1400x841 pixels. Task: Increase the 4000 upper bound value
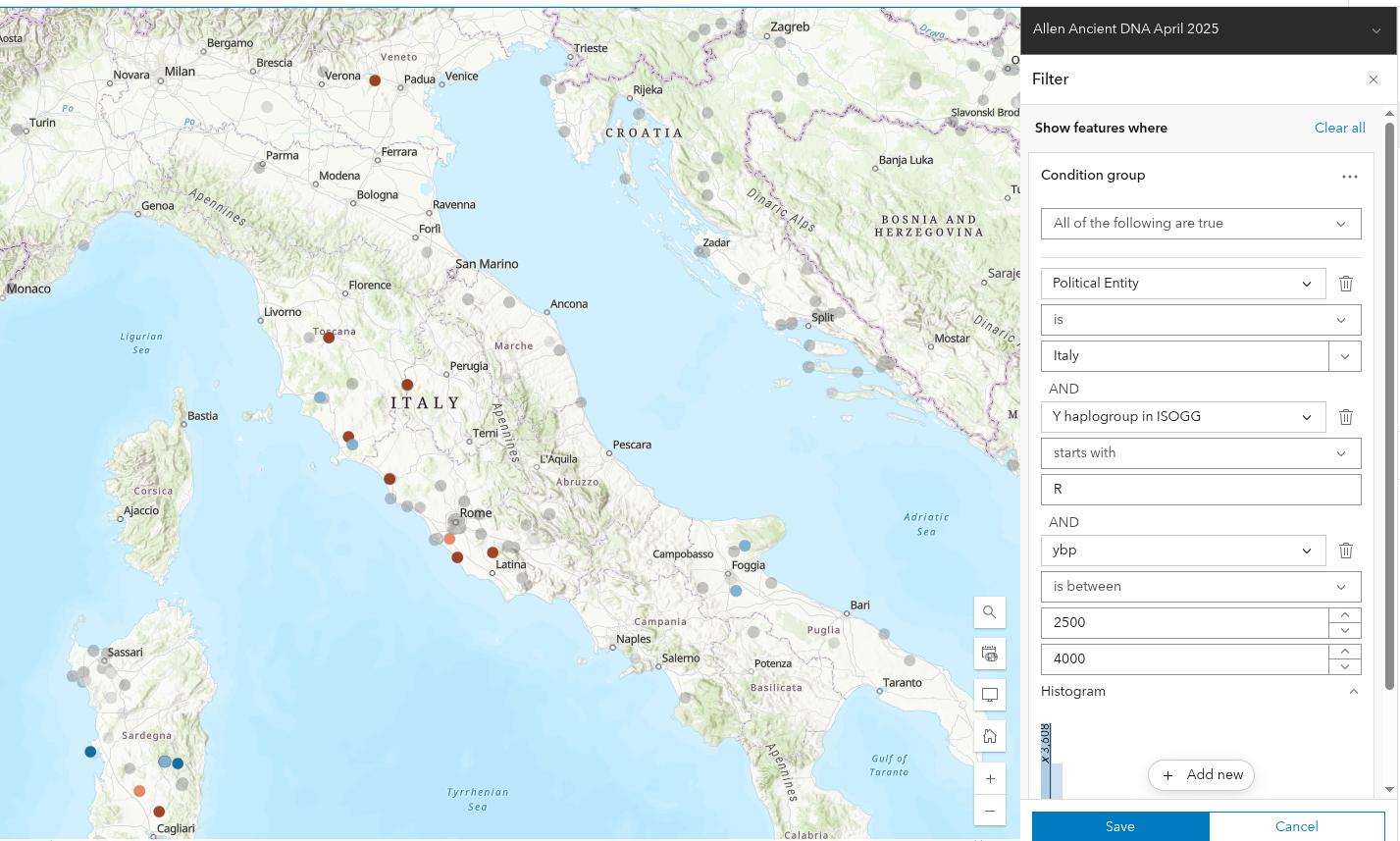pos(1345,652)
